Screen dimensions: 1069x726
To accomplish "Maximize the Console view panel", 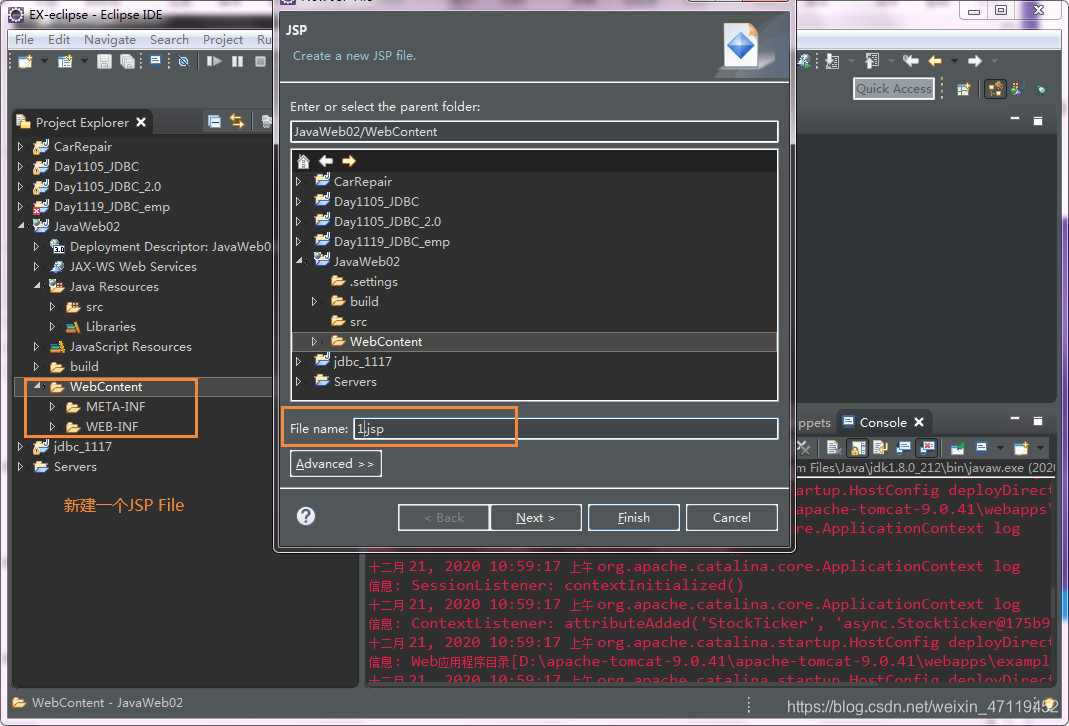I will [1038, 421].
